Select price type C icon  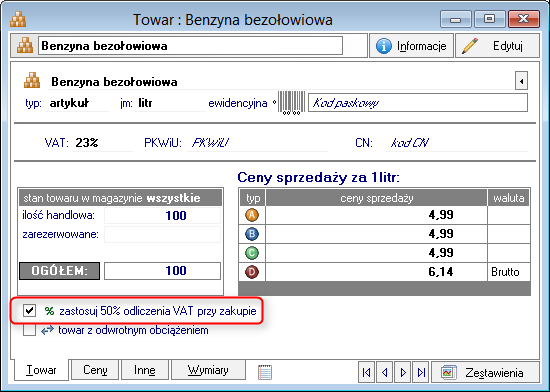click(252, 253)
